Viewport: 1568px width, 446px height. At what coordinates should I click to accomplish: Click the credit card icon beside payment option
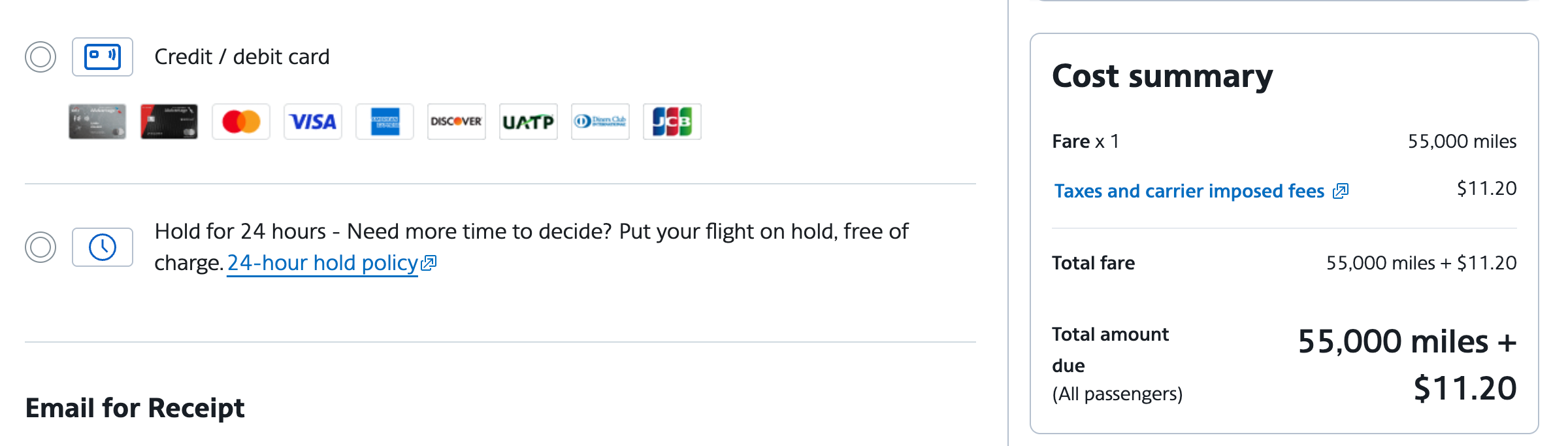[102, 58]
